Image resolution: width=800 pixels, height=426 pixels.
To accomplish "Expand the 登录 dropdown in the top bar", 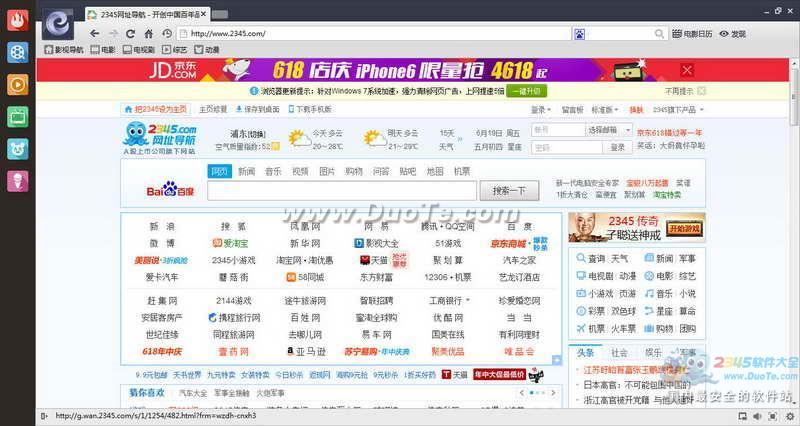I will 541,110.
